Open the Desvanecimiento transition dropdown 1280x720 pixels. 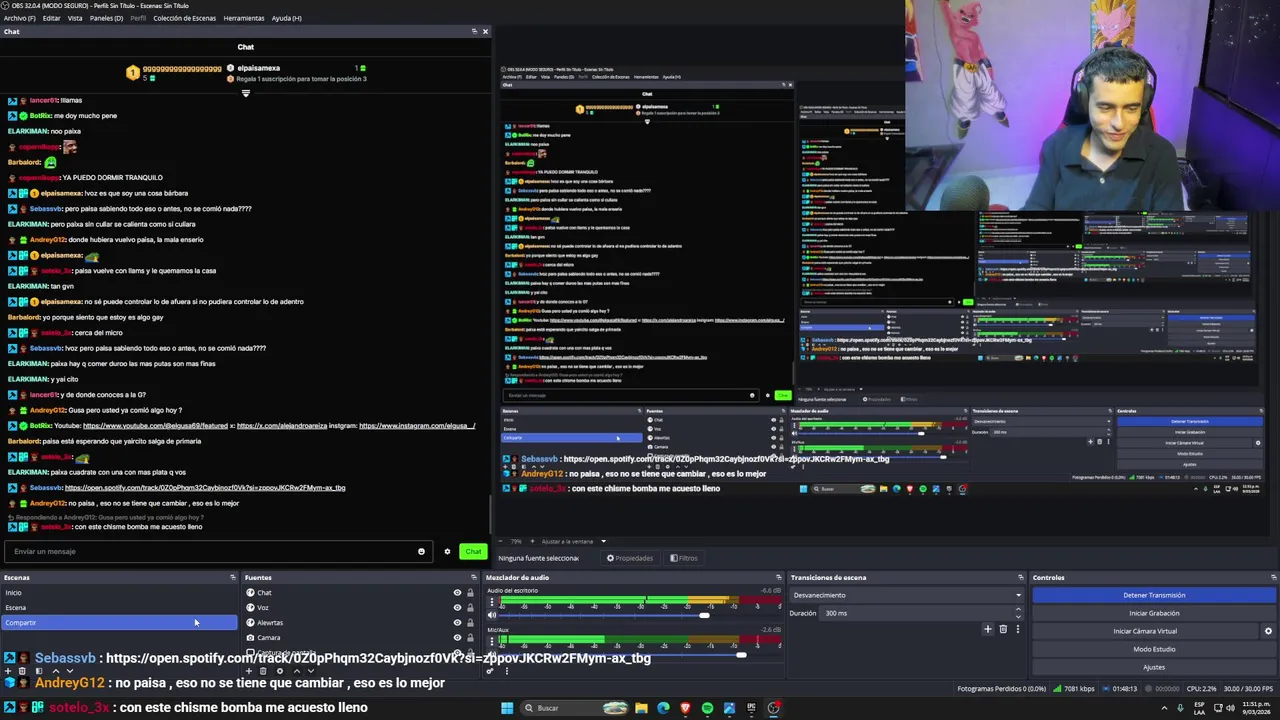pos(907,595)
